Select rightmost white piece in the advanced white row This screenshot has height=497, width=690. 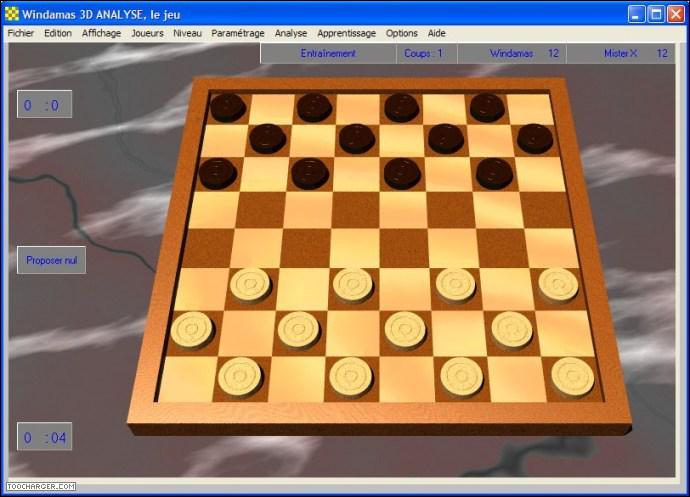click(x=558, y=286)
